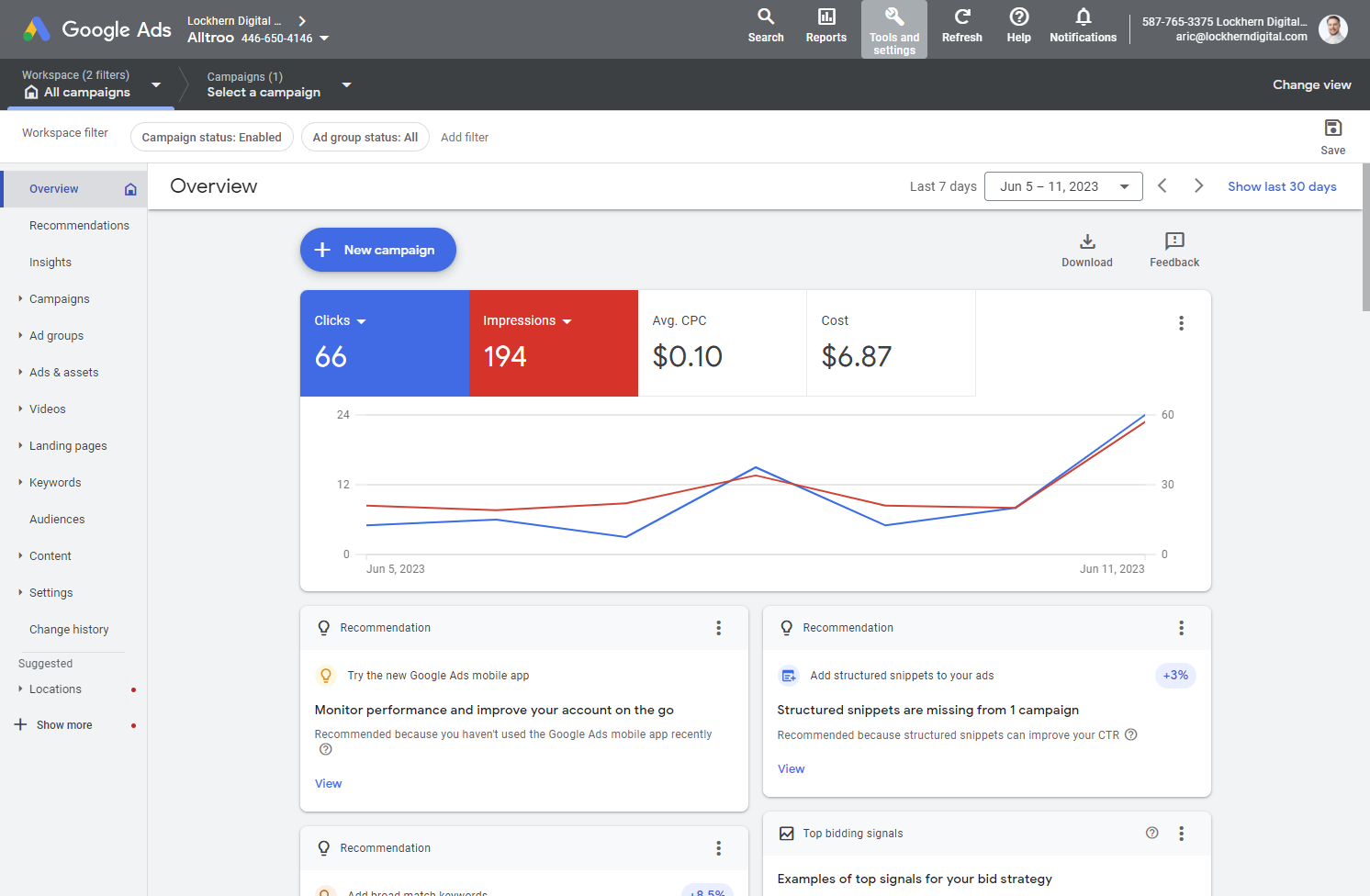Save the workspace filter
The height and width of the screenshot is (896, 1370).
(1333, 137)
